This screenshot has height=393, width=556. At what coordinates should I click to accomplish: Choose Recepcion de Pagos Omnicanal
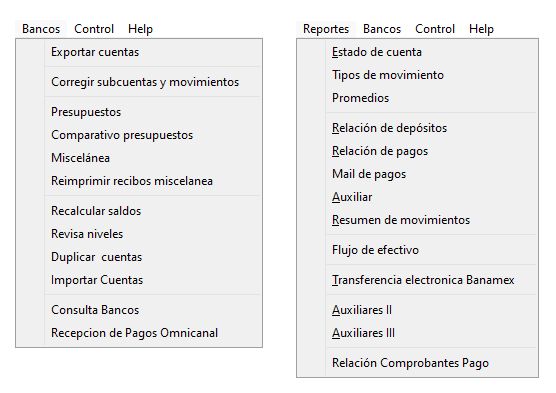[139, 333]
